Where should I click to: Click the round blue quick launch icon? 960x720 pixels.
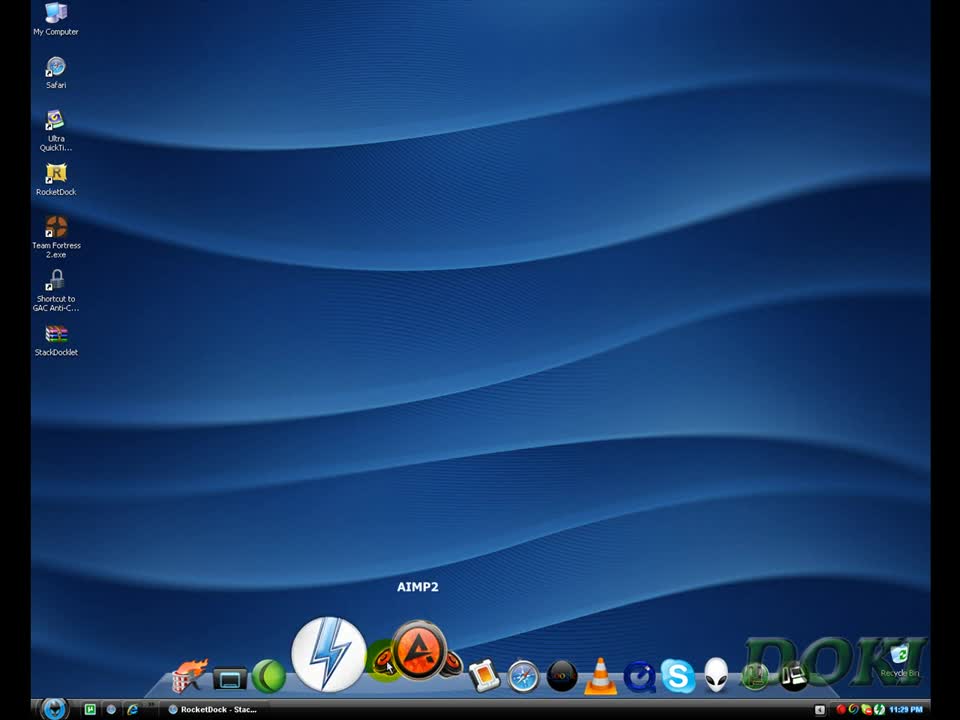click(x=111, y=710)
